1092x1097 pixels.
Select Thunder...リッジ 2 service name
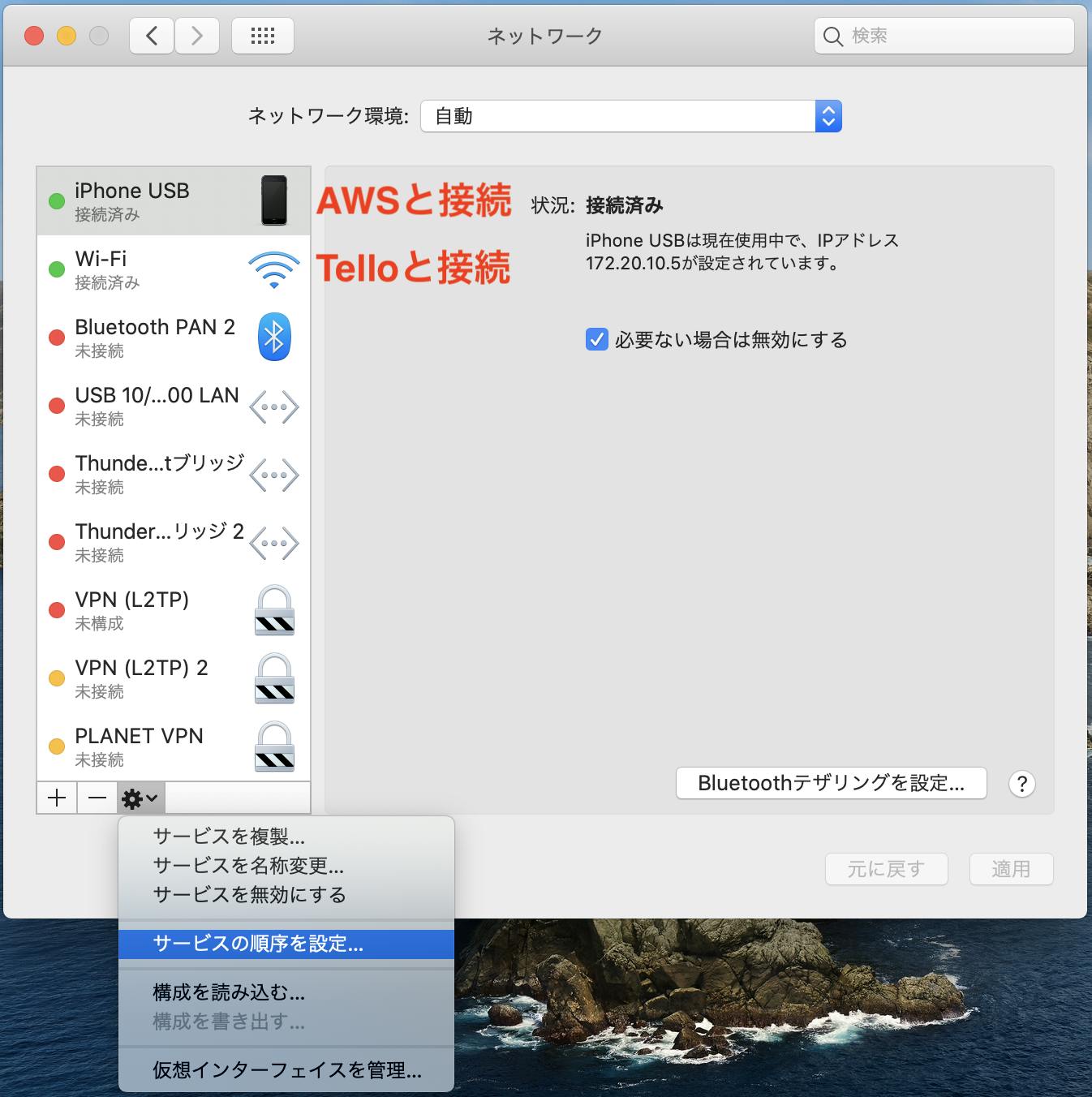coord(160,531)
